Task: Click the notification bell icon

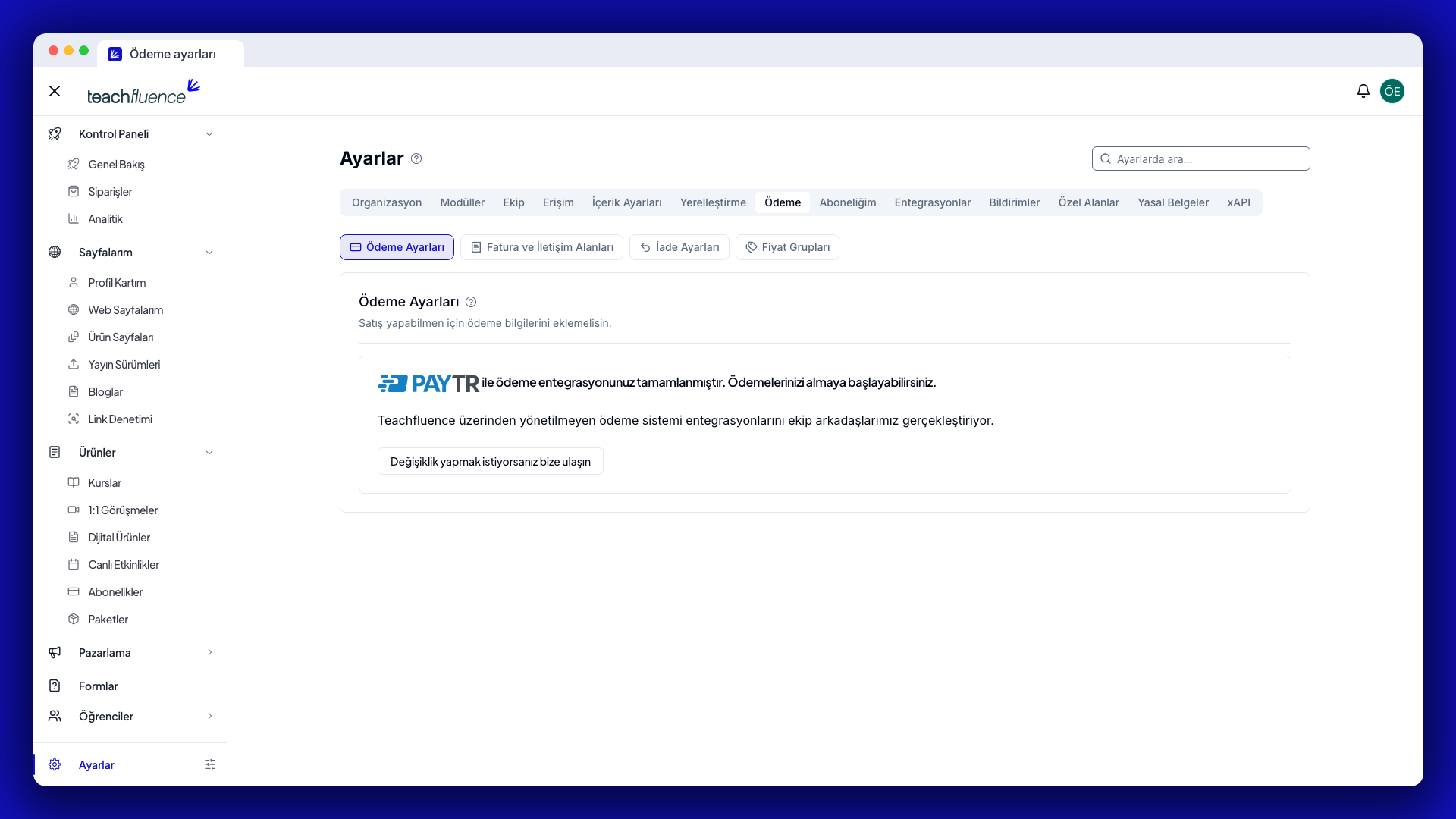Action: (x=1363, y=91)
